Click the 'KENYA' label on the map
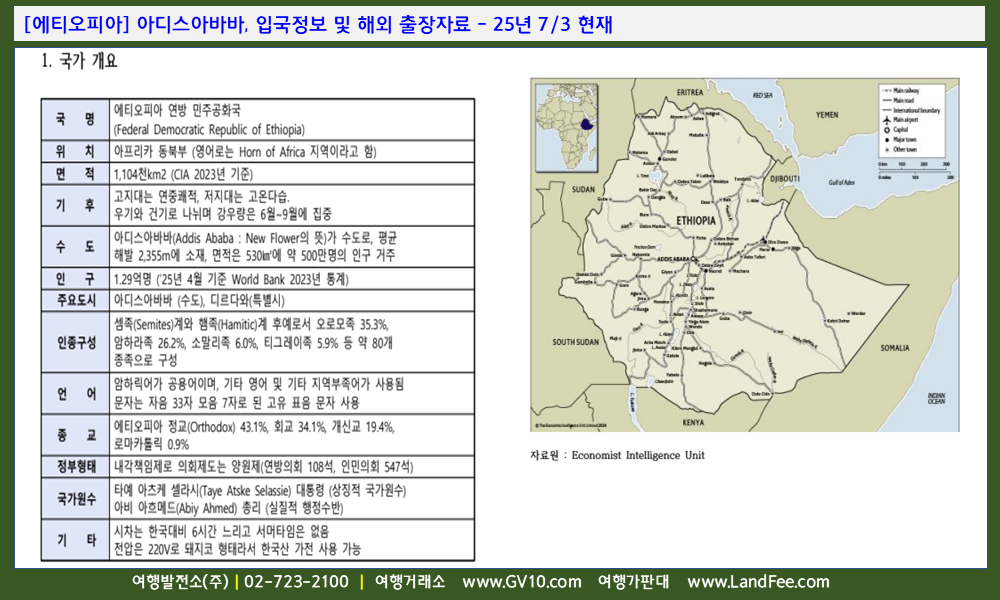The height and width of the screenshot is (600, 1000). [693, 422]
